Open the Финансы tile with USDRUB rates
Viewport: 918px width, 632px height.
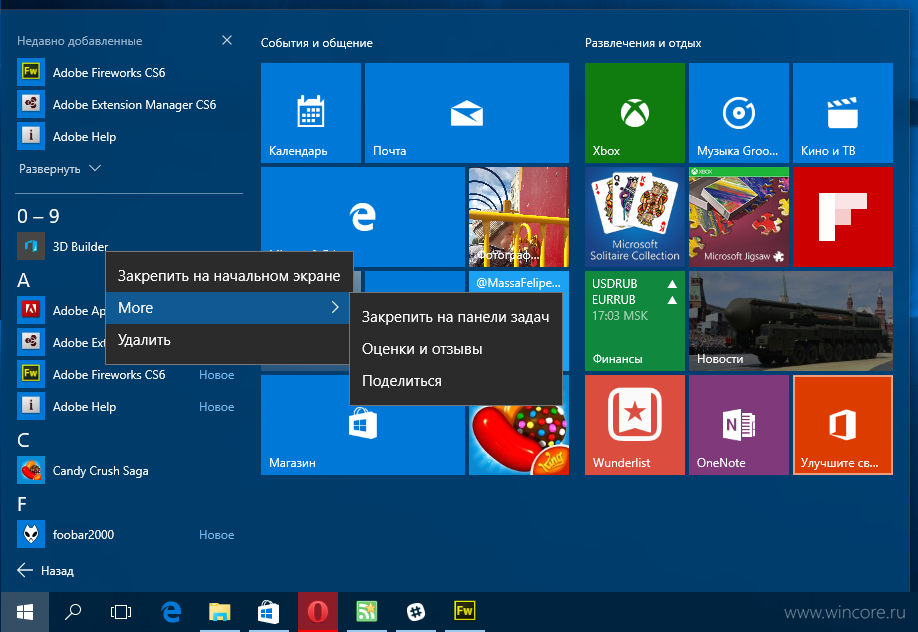pyautogui.click(x=635, y=321)
